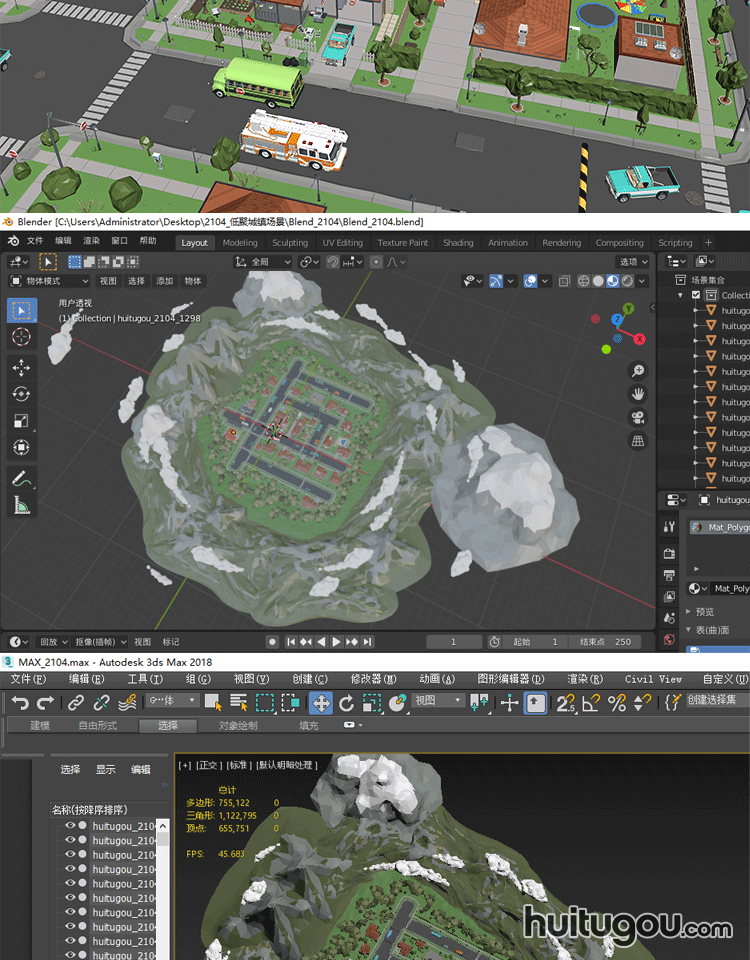Open the 3ds Max 视图 coordinate dropdown
This screenshot has height=960, width=750.
[x=437, y=702]
